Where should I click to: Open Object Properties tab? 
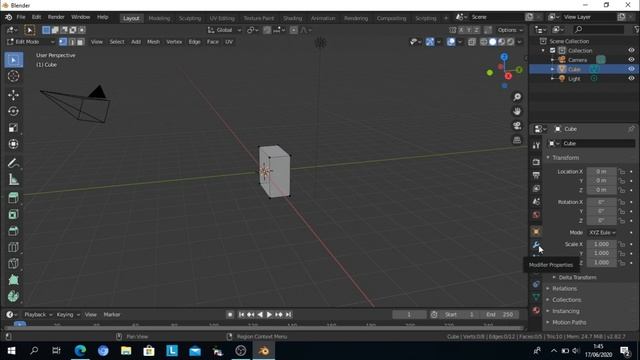point(536,231)
